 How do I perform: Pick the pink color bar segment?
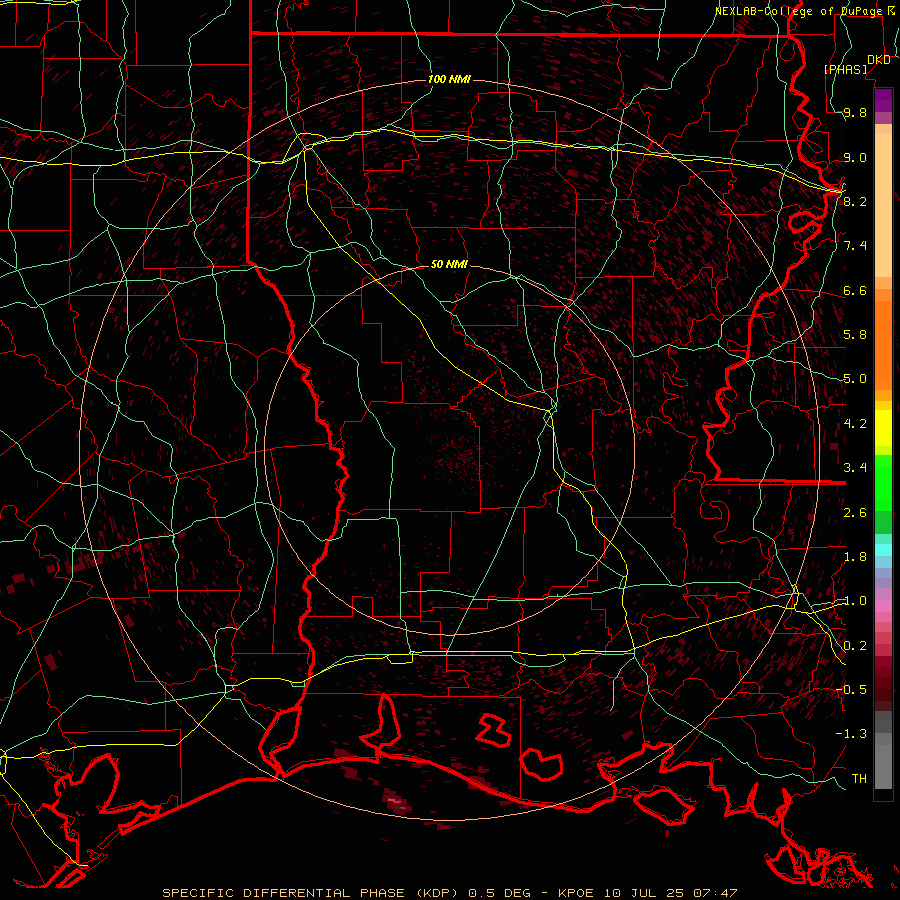(x=883, y=606)
